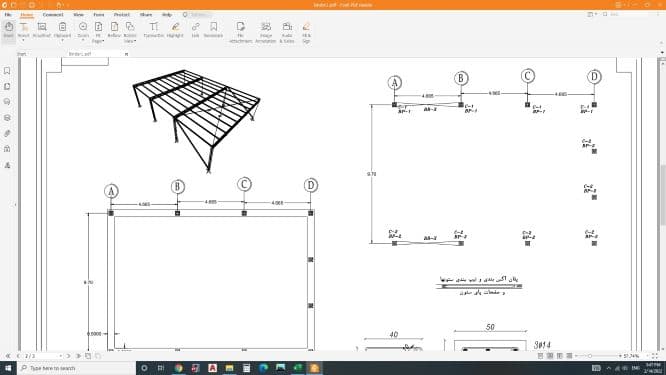Open Pages panel in left sidebar
The image size is (666, 375).
coord(7,86)
